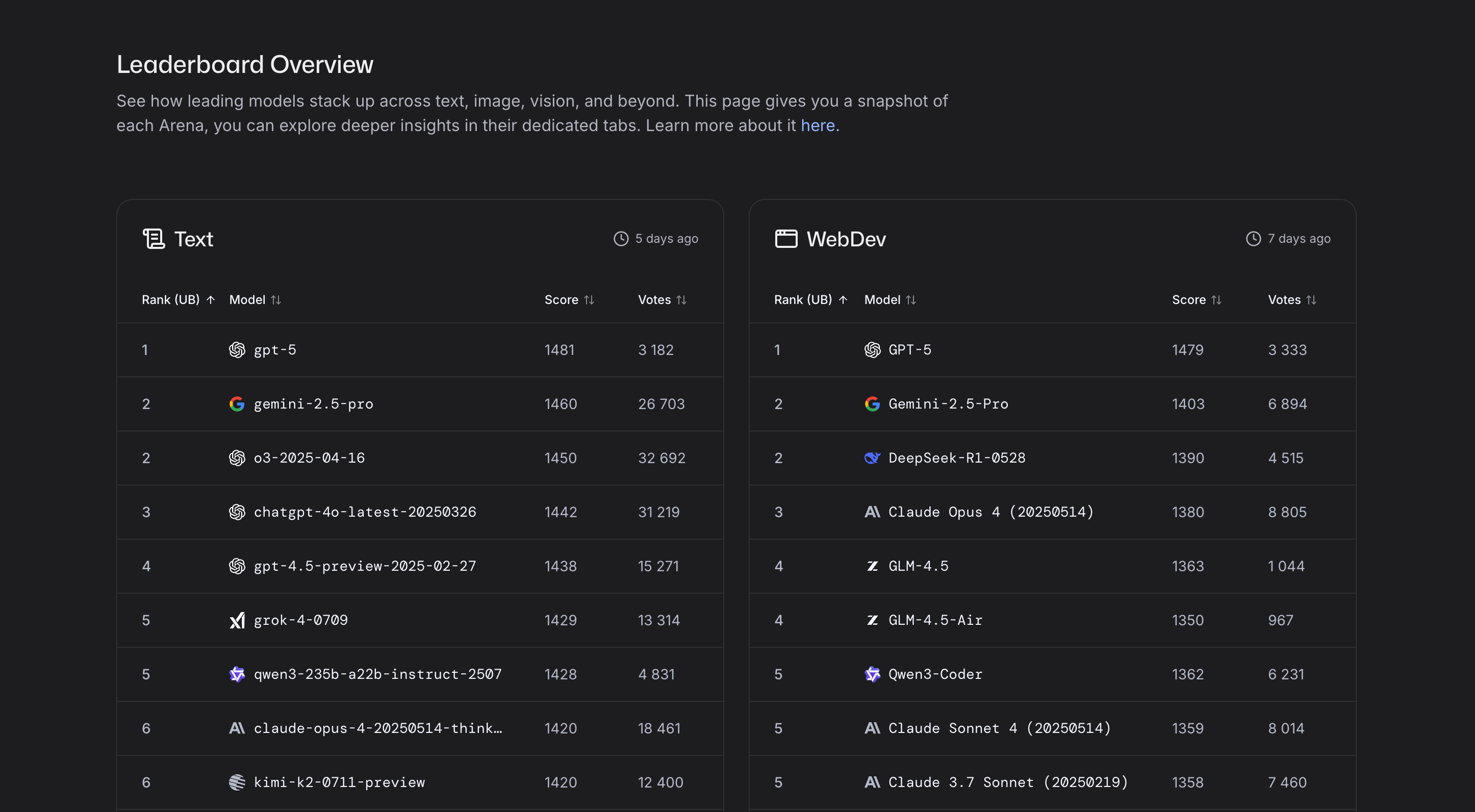Select gemini-2.5-pro model name in Text table

click(313, 404)
